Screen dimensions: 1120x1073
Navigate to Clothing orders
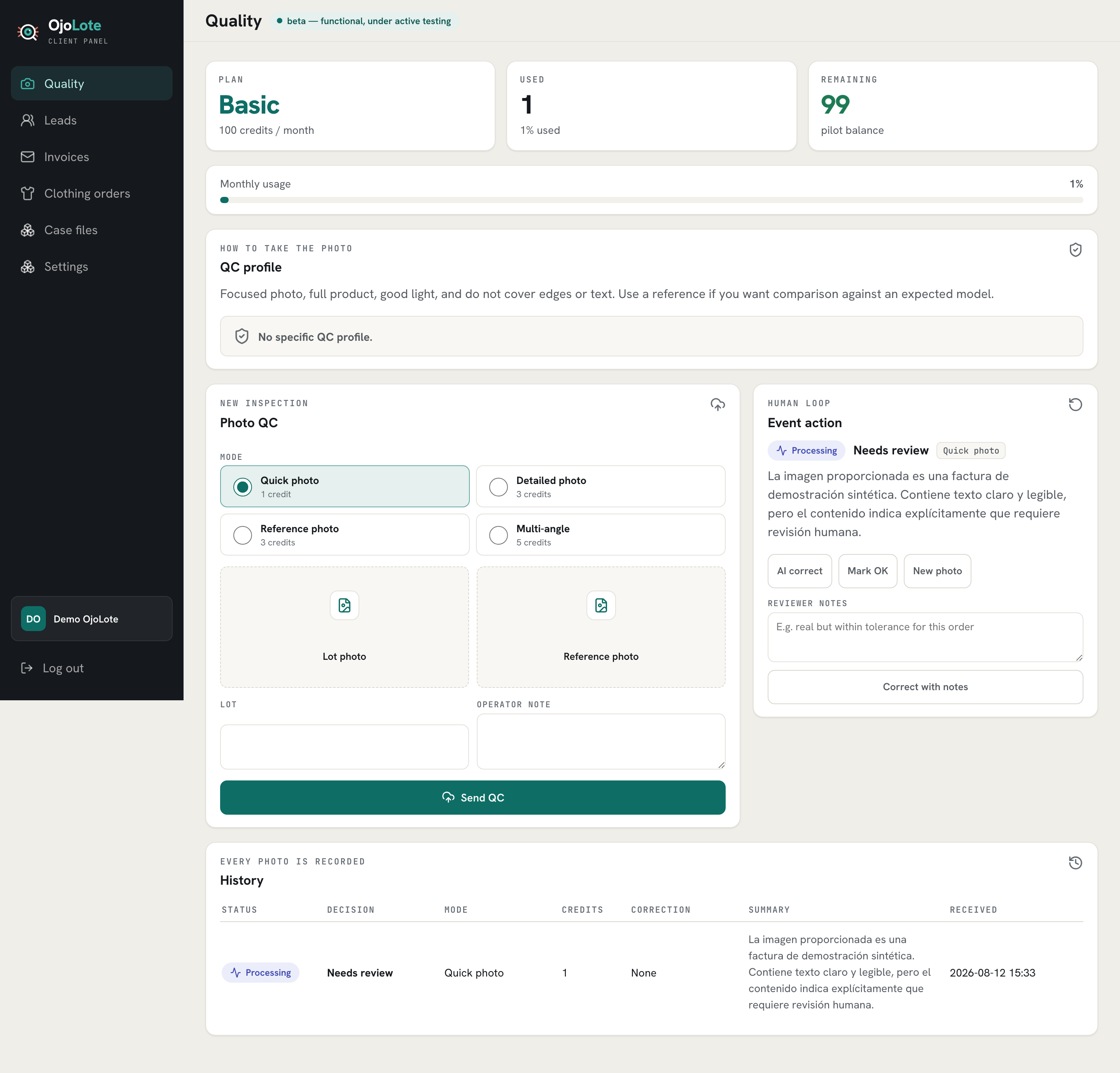pyautogui.click(x=91, y=193)
